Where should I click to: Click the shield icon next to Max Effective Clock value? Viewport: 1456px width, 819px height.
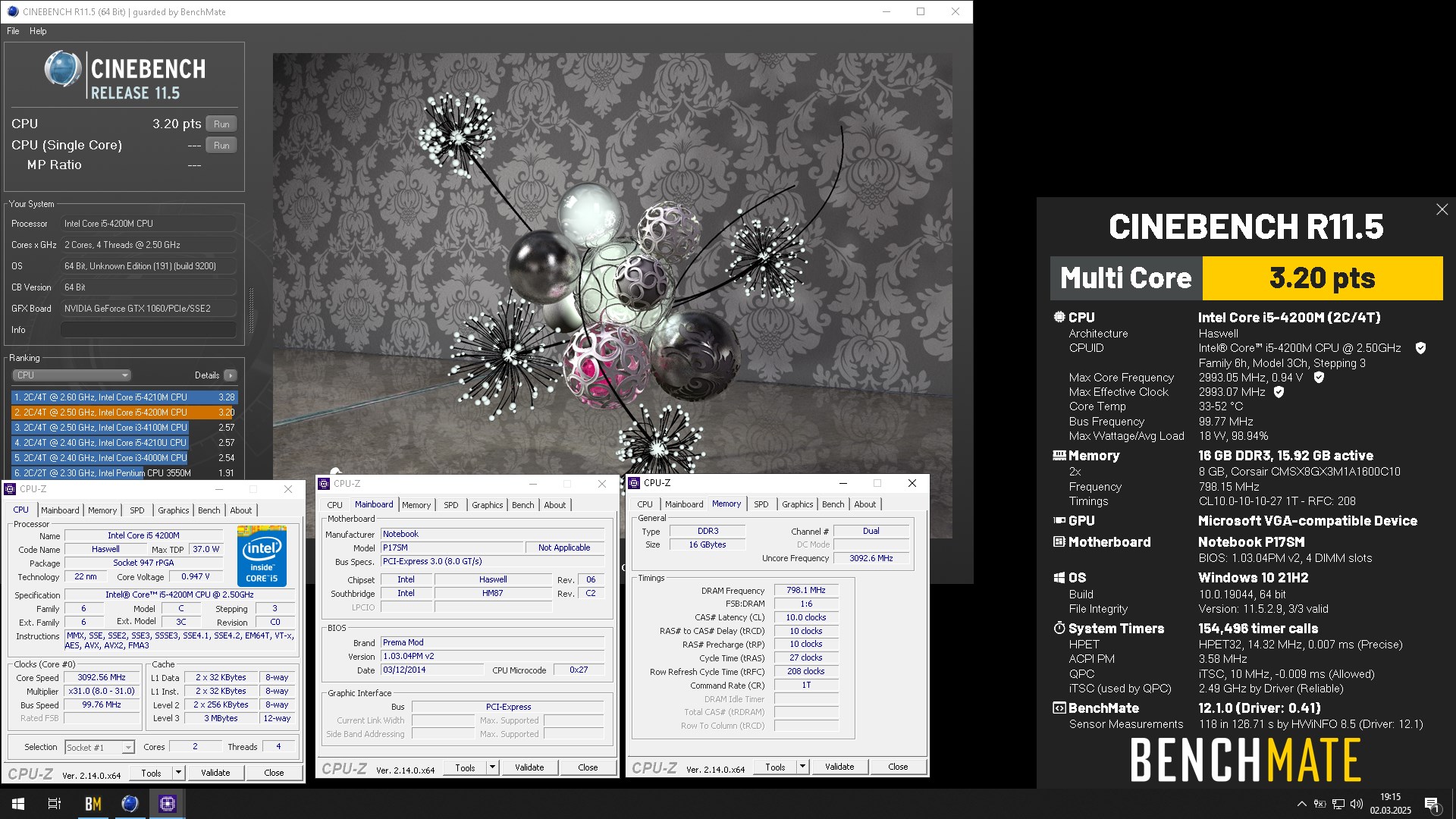pos(1279,392)
